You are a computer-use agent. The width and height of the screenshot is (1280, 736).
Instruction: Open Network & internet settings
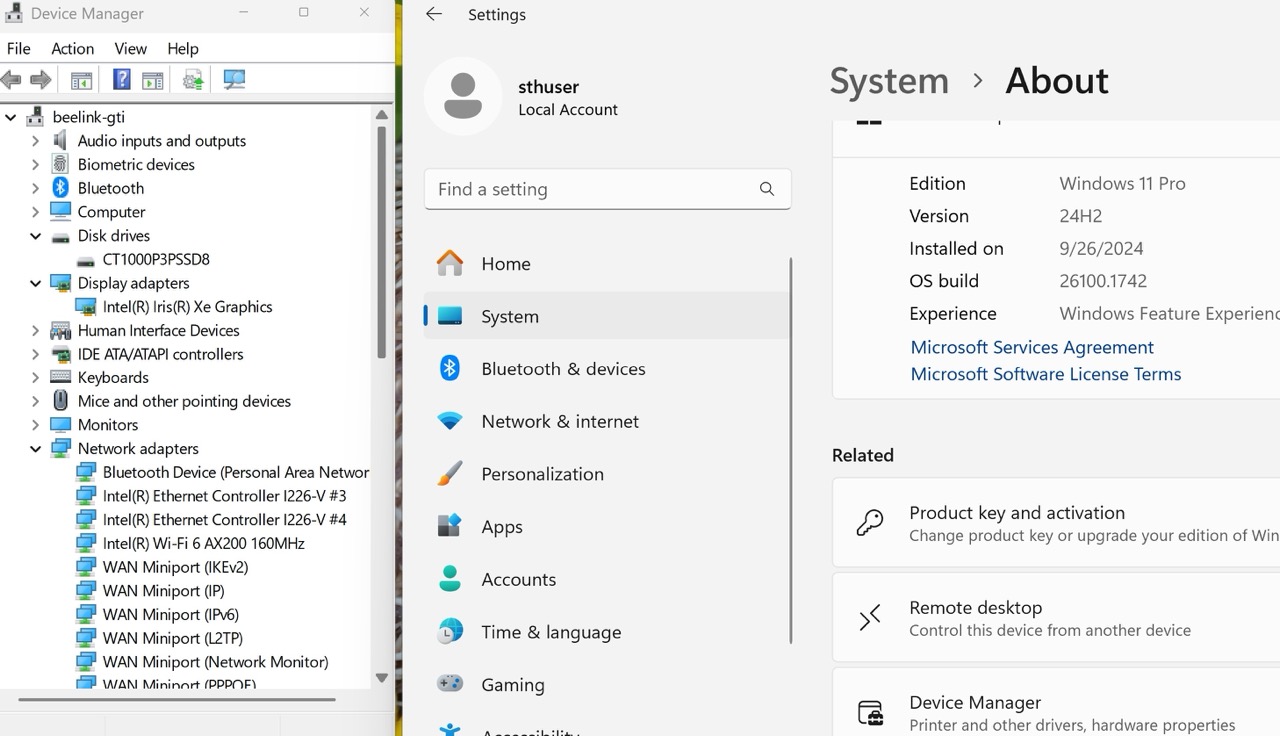click(x=559, y=421)
